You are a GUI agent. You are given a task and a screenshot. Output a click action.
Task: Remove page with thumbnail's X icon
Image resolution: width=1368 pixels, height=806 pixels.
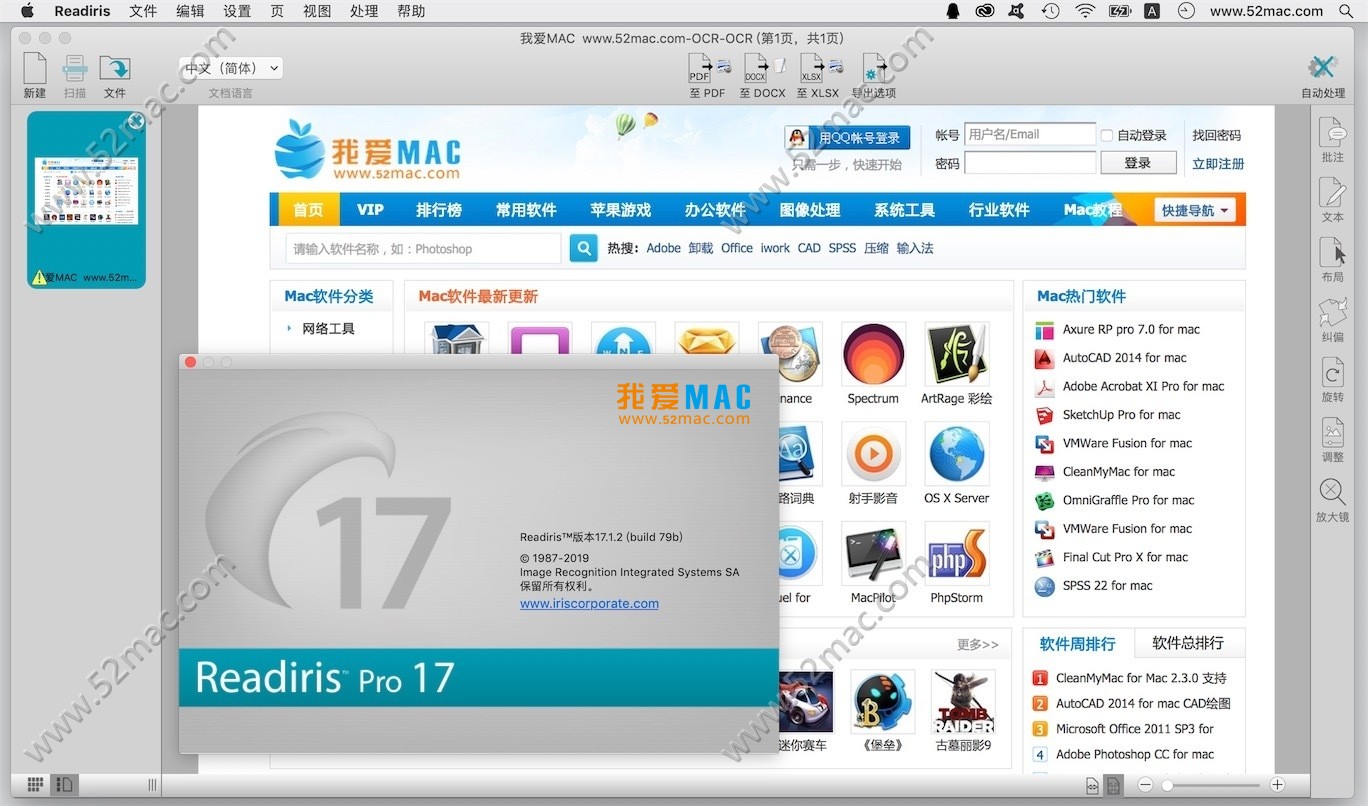point(137,121)
